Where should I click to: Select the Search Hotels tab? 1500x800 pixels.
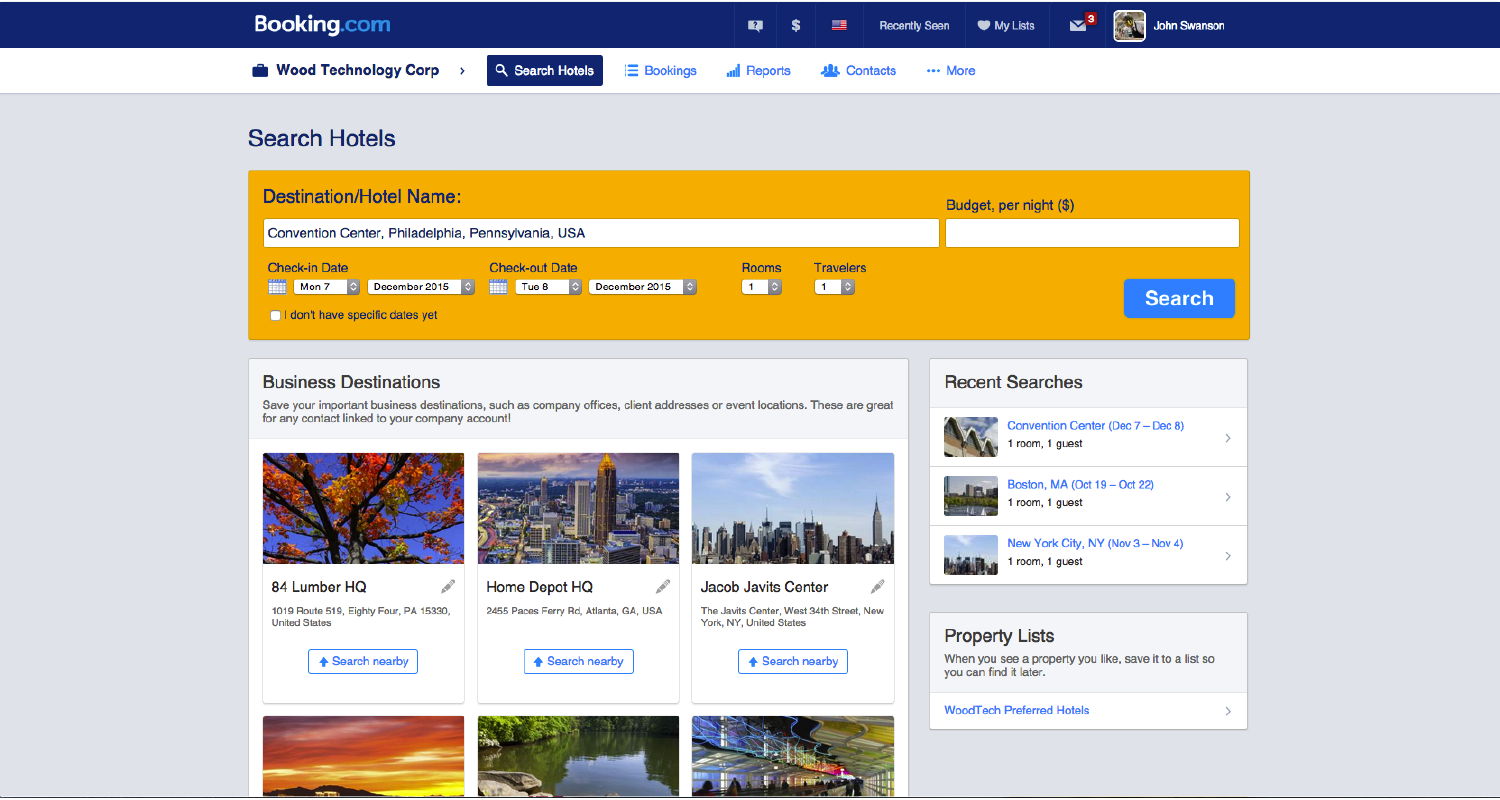(545, 71)
